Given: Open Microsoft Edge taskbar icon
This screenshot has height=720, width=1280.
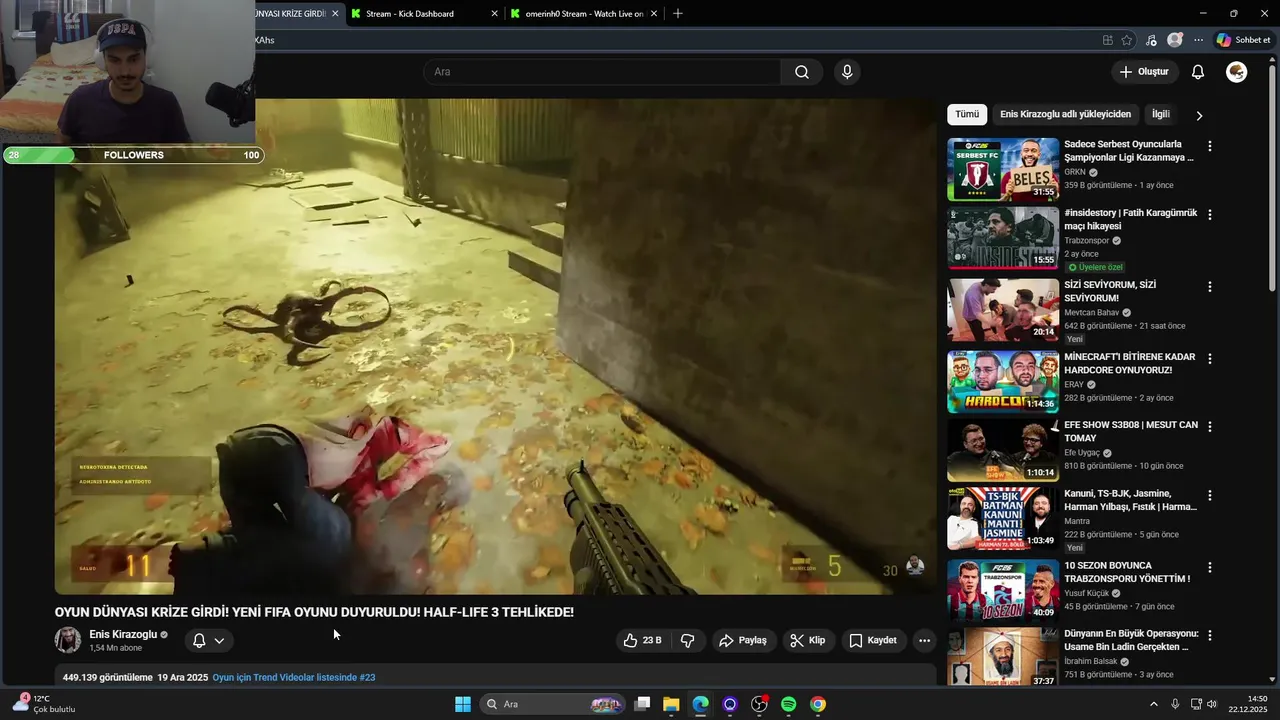Looking at the screenshot, I should 701,704.
